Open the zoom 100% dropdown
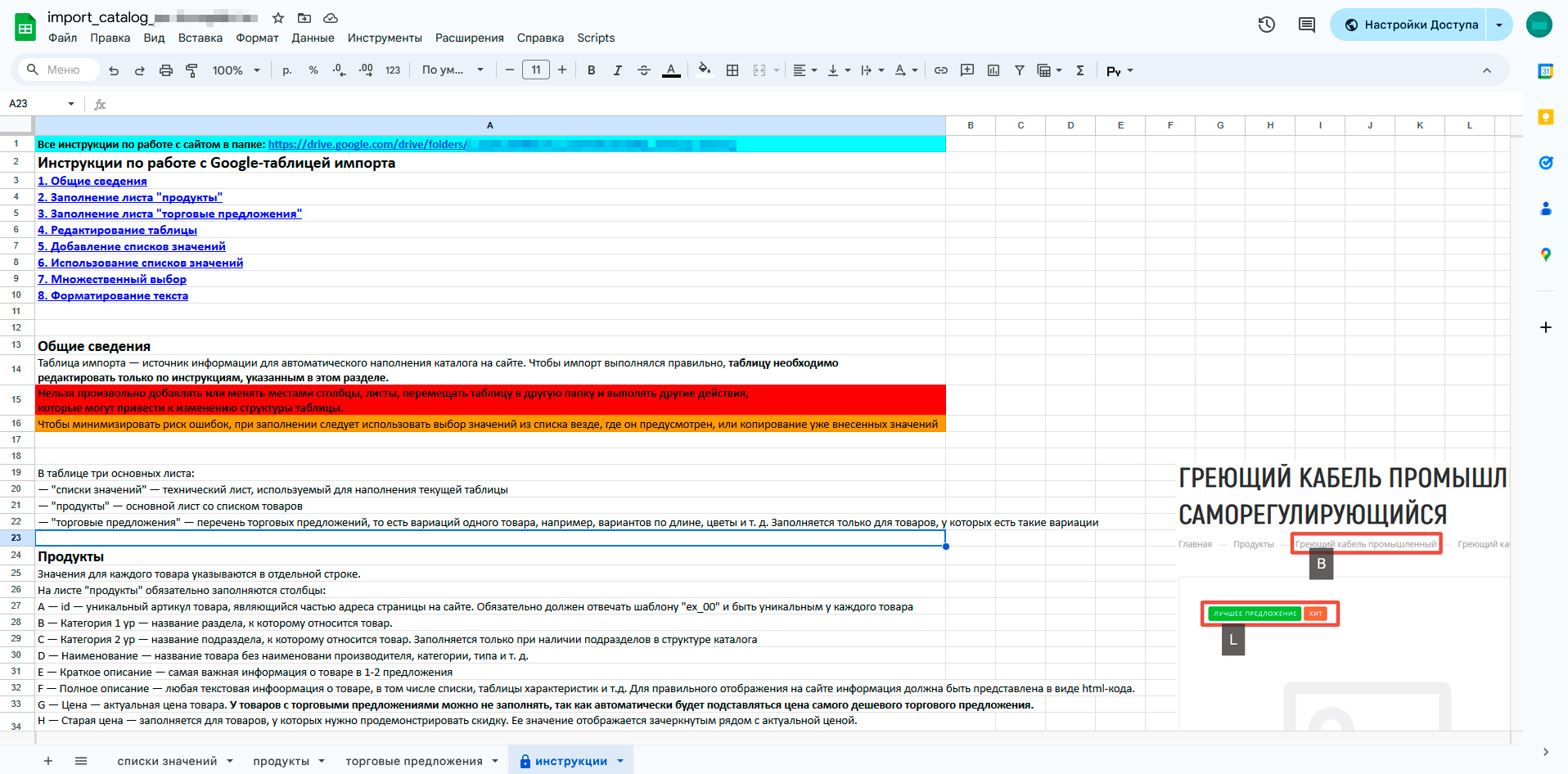 pyautogui.click(x=237, y=70)
